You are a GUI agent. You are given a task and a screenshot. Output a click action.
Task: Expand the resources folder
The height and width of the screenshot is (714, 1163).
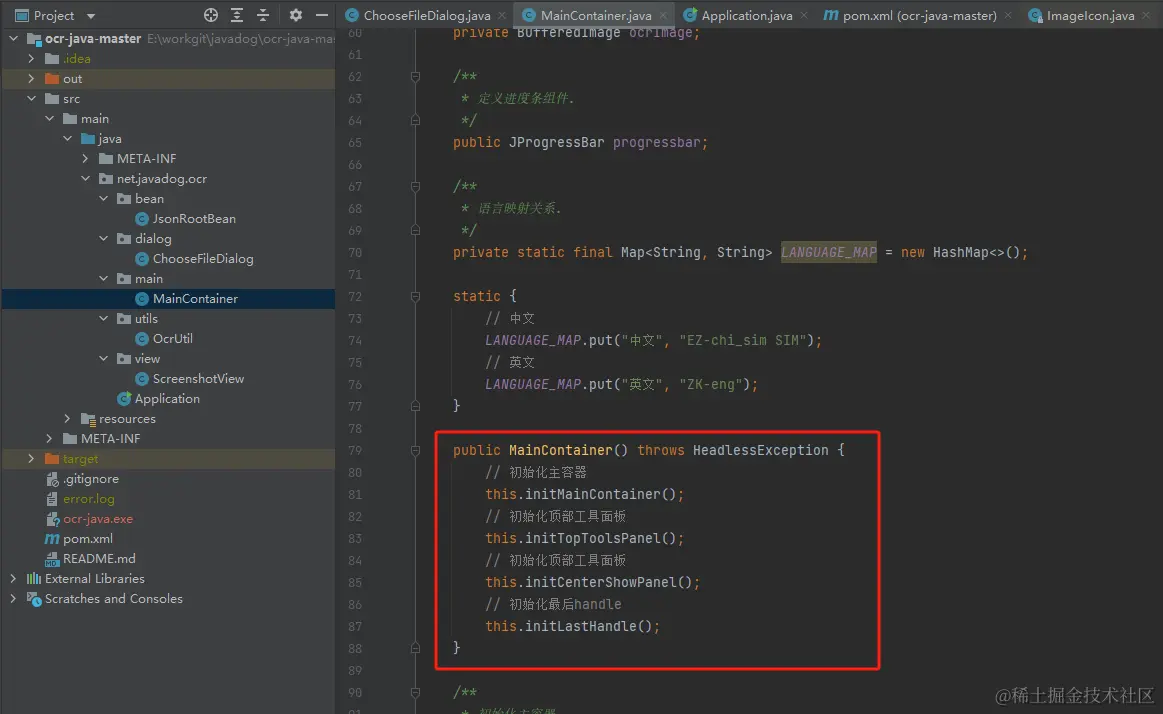point(67,418)
